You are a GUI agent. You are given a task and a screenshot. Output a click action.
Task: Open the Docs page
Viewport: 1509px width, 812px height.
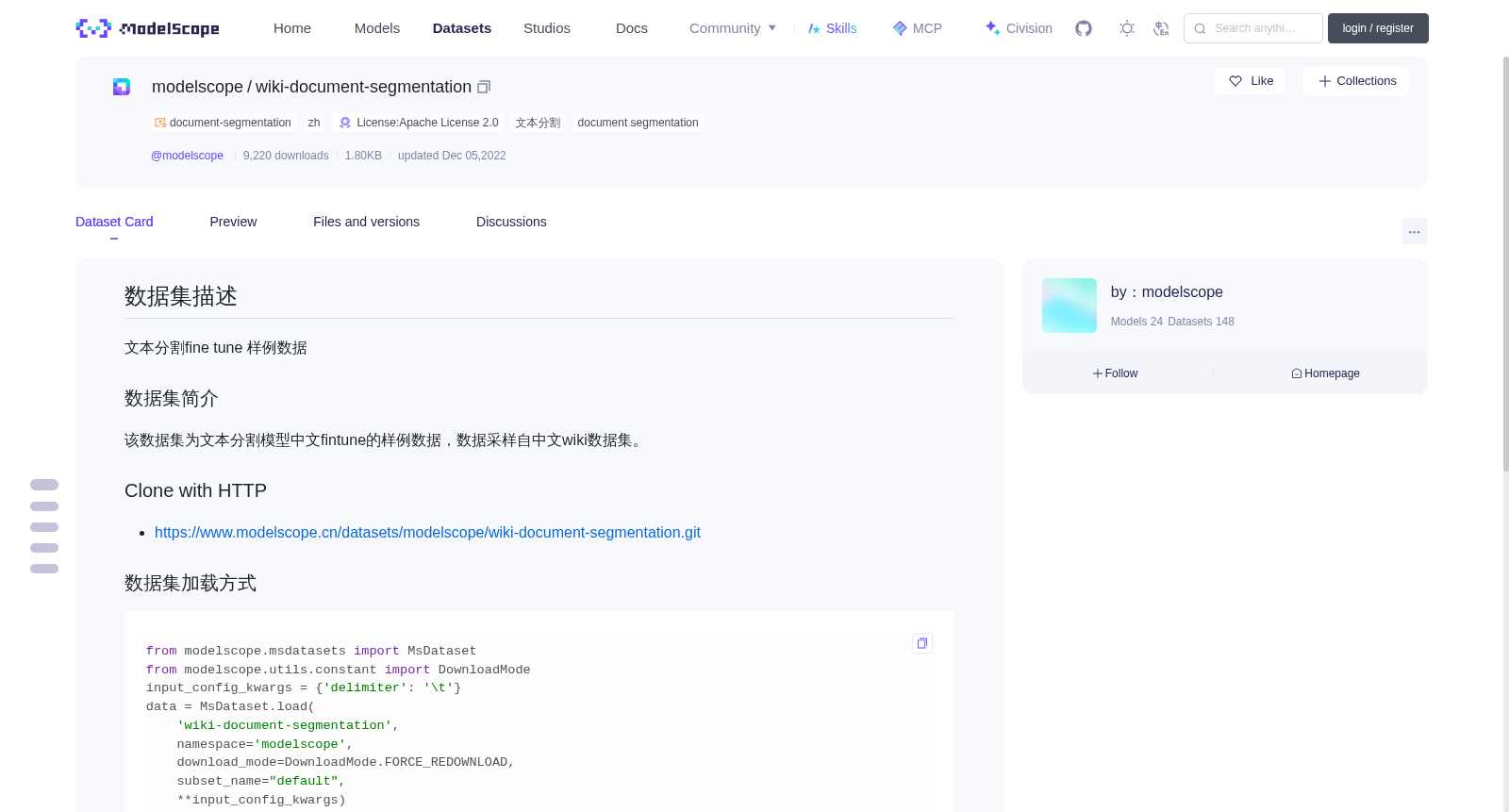(x=632, y=28)
